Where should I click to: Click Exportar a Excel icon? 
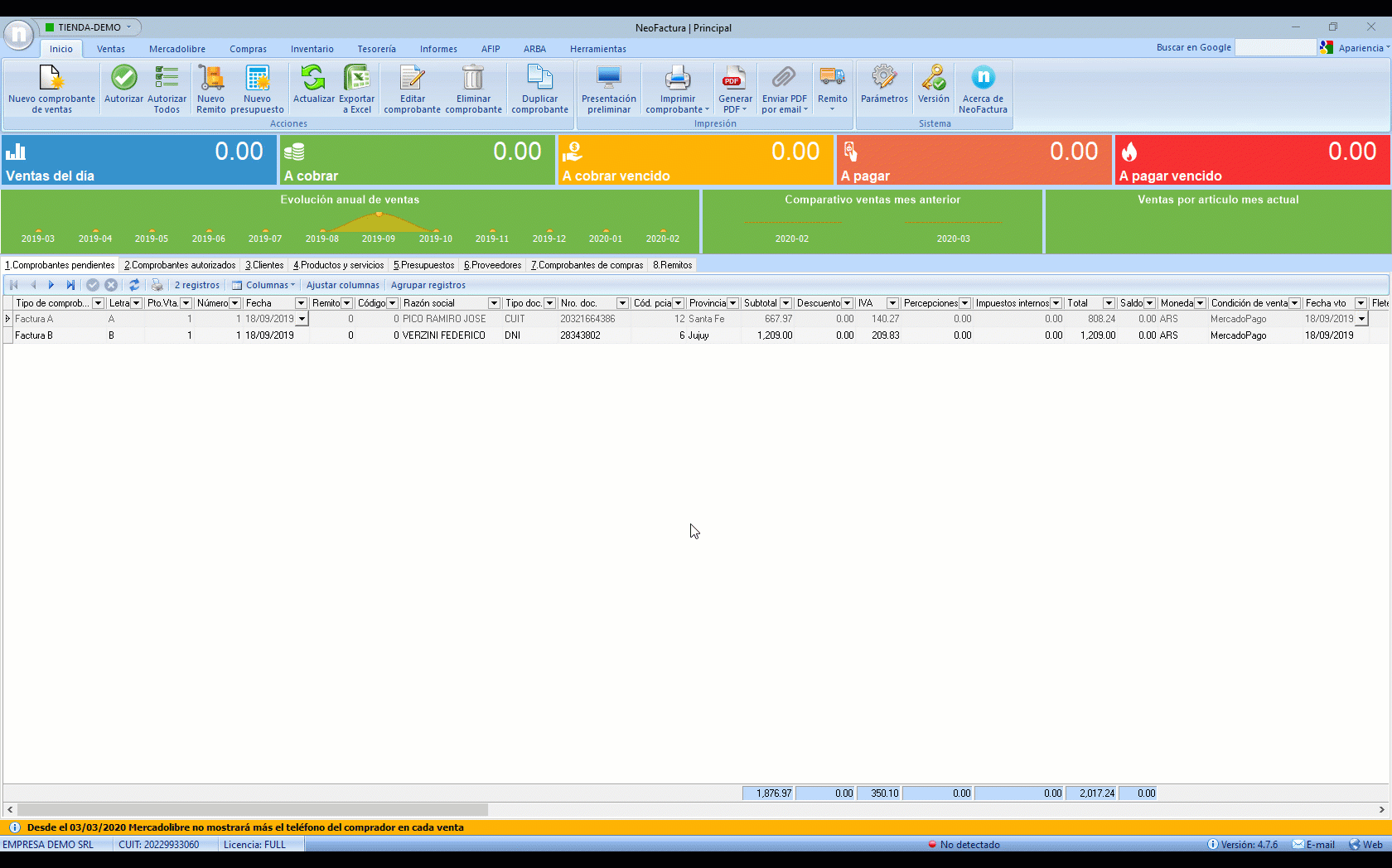click(356, 78)
